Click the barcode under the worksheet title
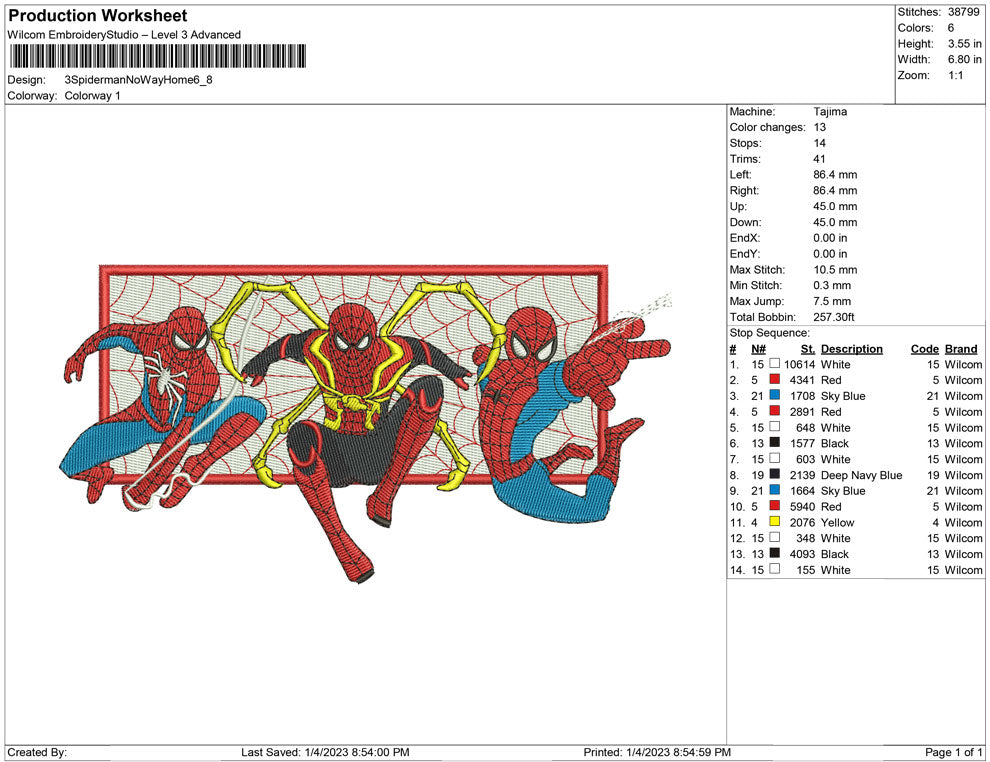This screenshot has width=990, height=762. point(158,56)
